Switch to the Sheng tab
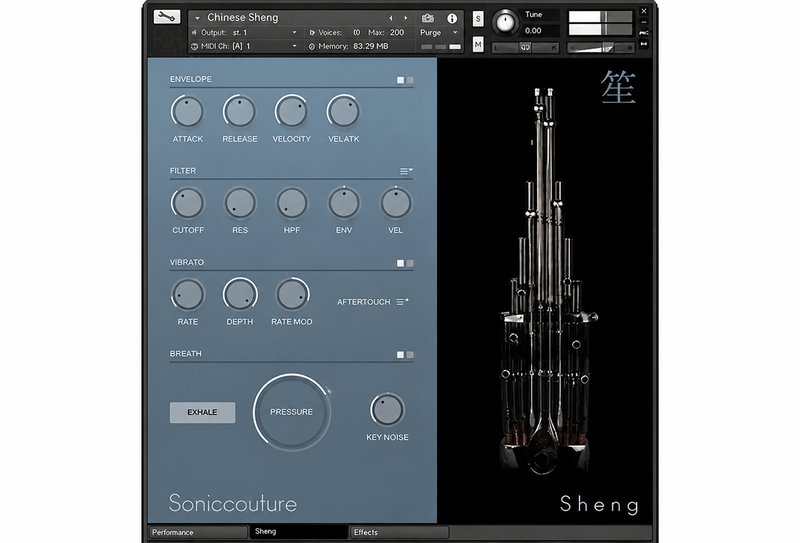The image size is (800, 543). (x=298, y=532)
